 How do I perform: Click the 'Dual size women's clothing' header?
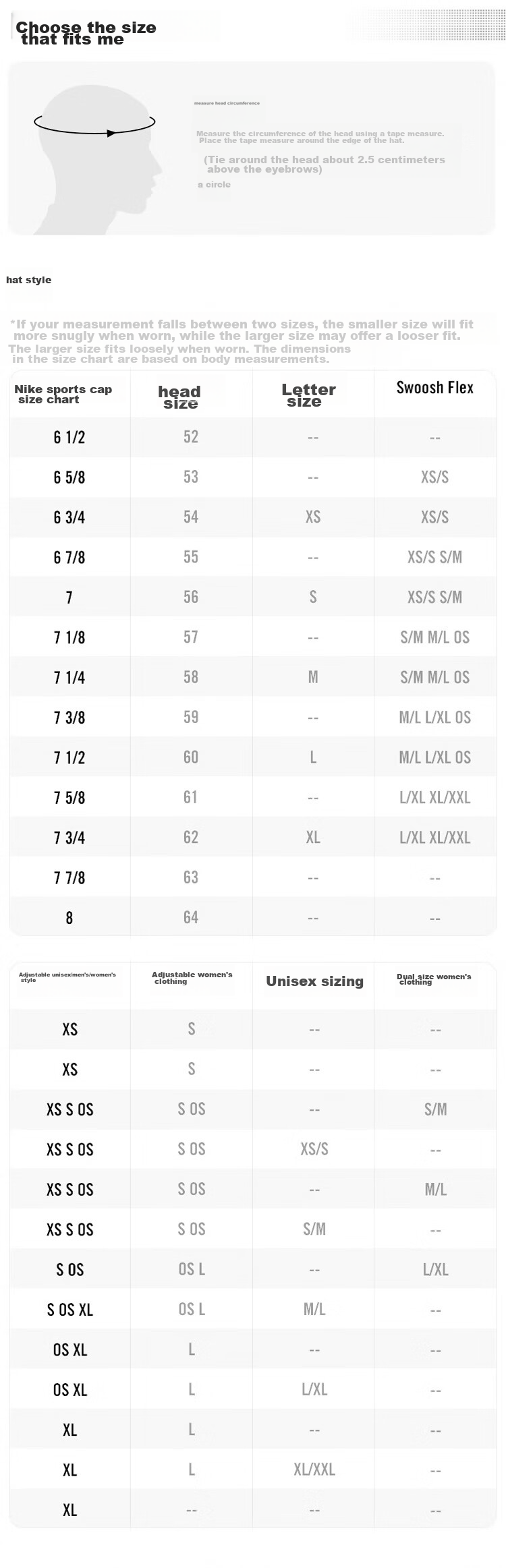click(434, 979)
